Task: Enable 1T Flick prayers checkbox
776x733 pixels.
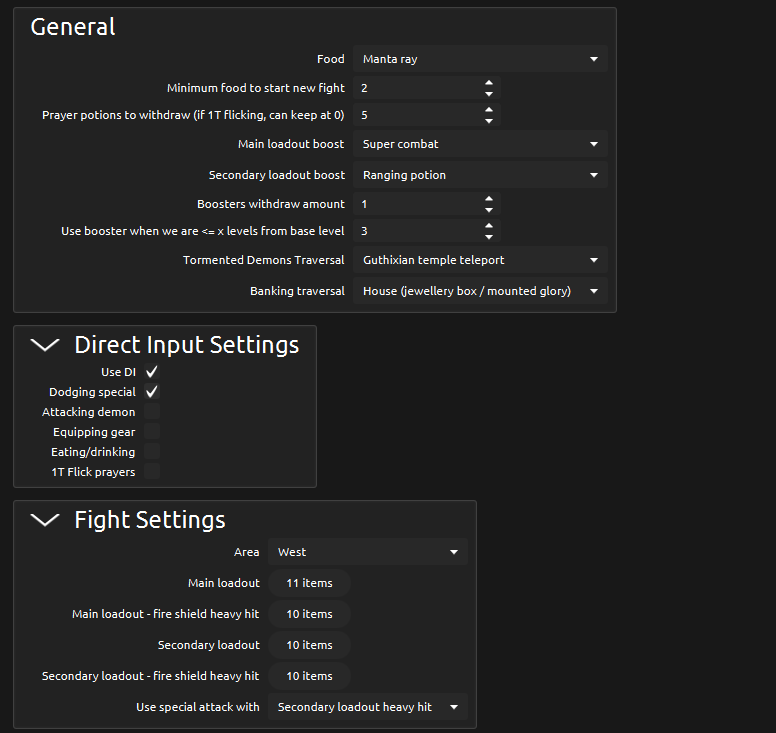Action: point(152,472)
